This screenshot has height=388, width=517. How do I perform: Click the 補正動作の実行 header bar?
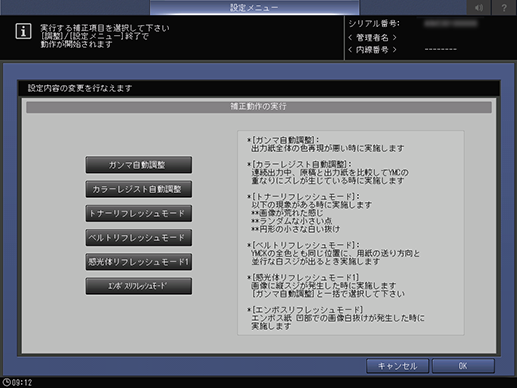click(259, 107)
